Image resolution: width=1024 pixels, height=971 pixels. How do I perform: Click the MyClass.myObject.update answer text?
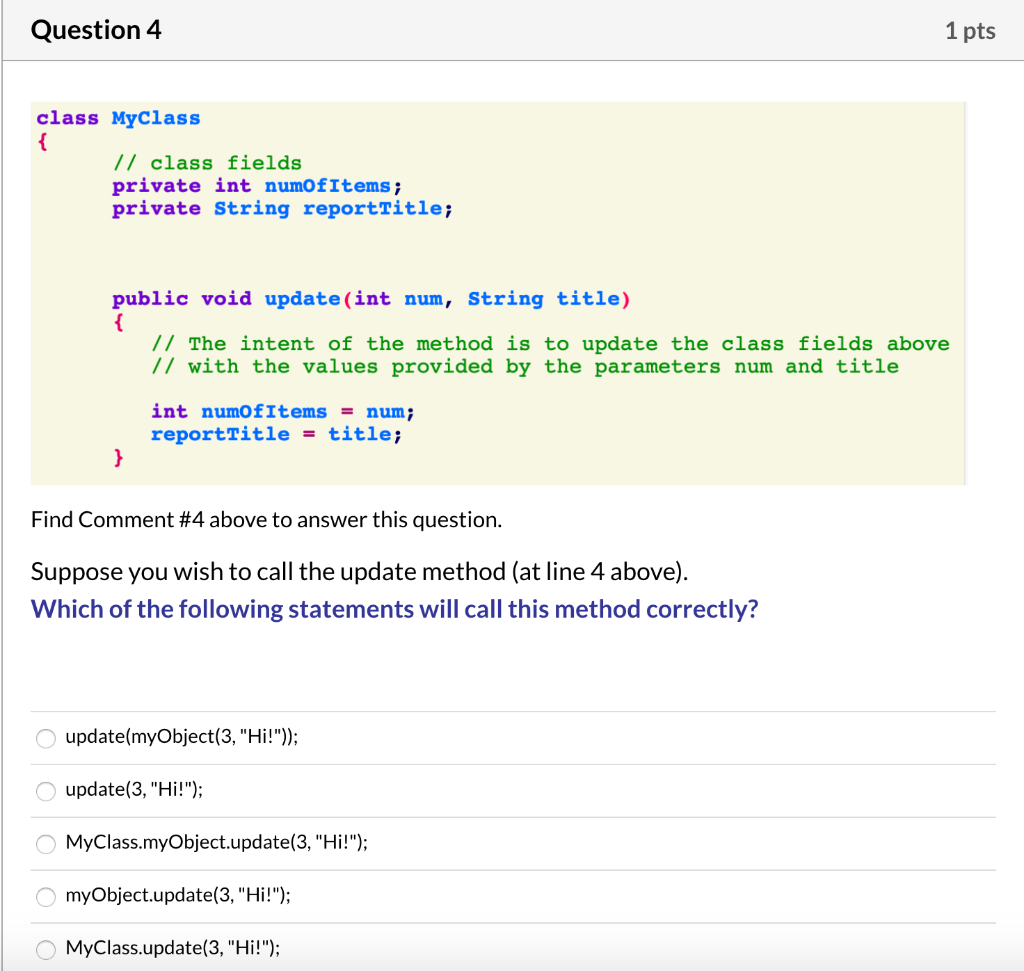pyautogui.click(x=216, y=842)
